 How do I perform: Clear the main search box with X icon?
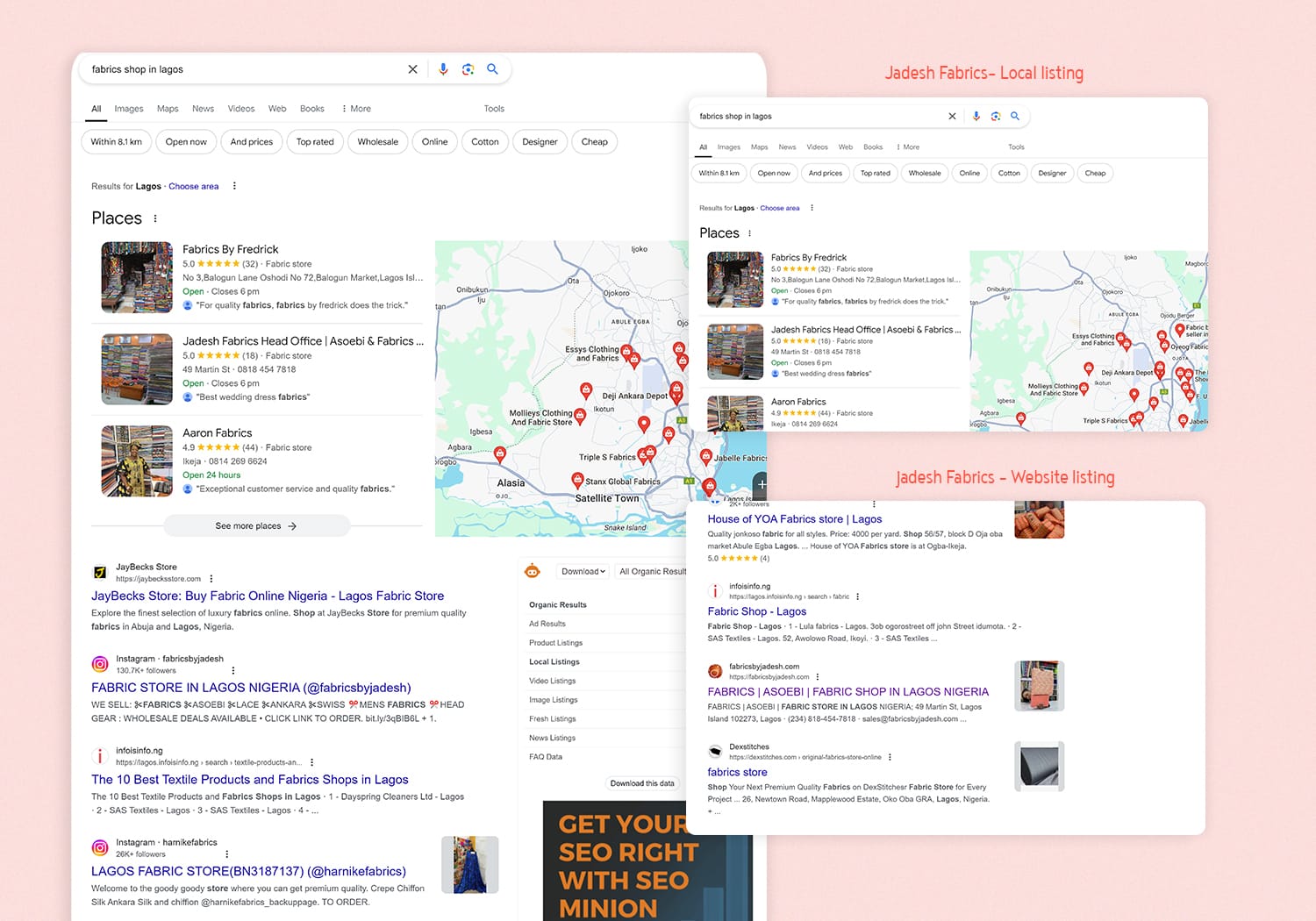pyautogui.click(x=412, y=69)
